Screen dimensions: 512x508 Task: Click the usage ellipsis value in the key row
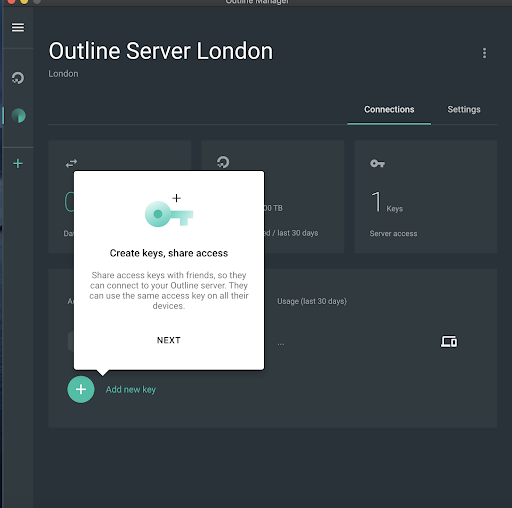pyautogui.click(x=281, y=344)
